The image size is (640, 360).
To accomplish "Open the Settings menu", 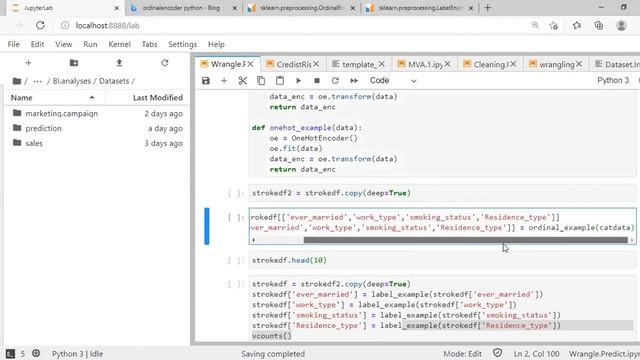I will click(x=182, y=44).
